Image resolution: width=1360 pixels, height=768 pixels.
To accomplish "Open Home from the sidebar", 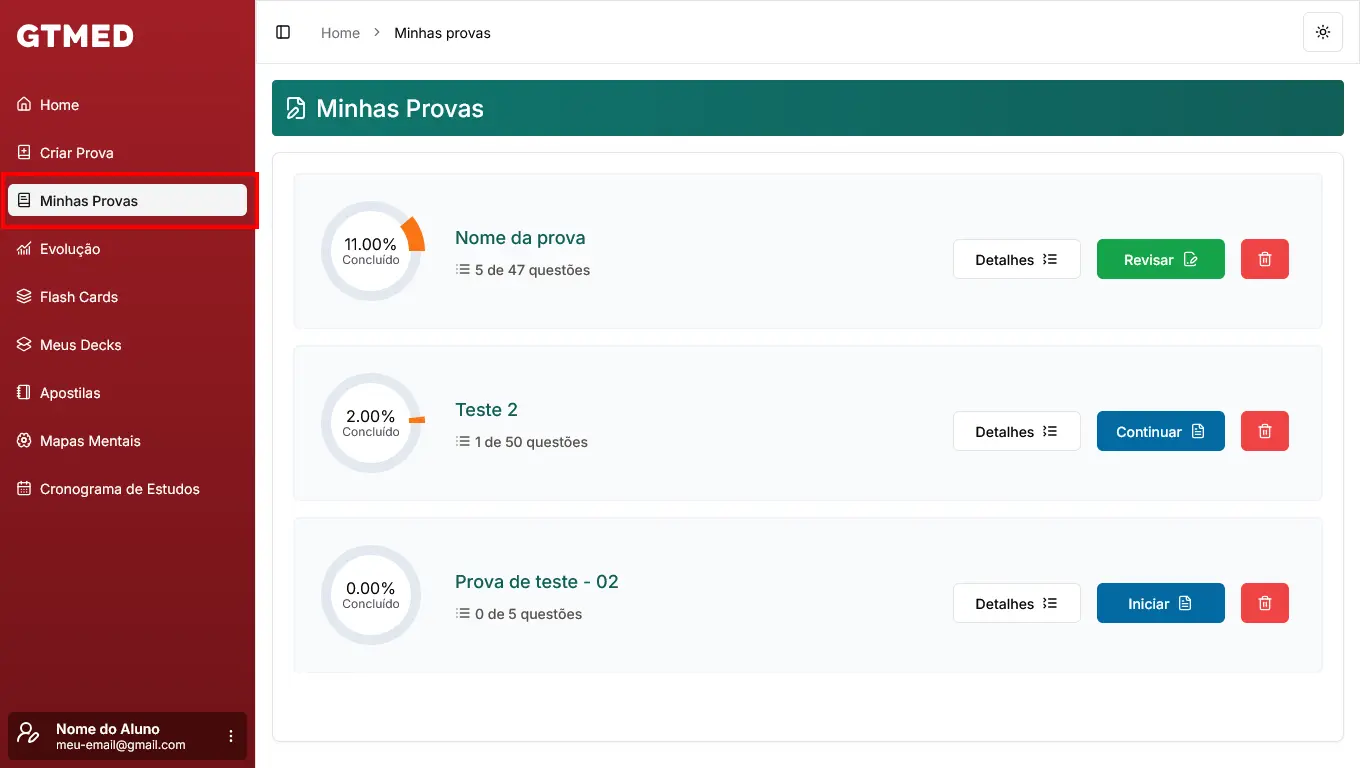I will click(59, 105).
